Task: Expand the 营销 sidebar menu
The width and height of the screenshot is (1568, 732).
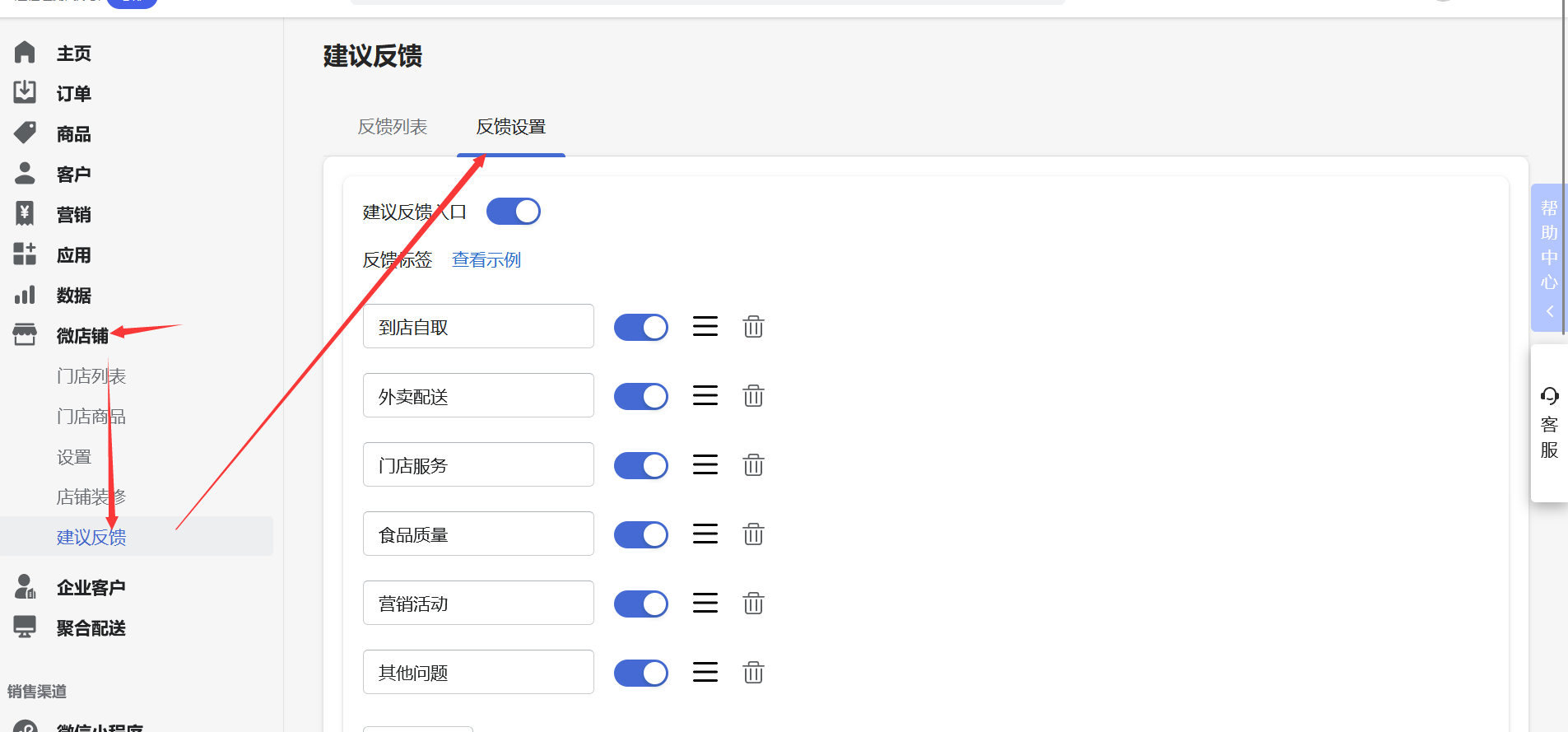Action: pyautogui.click(x=73, y=215)
